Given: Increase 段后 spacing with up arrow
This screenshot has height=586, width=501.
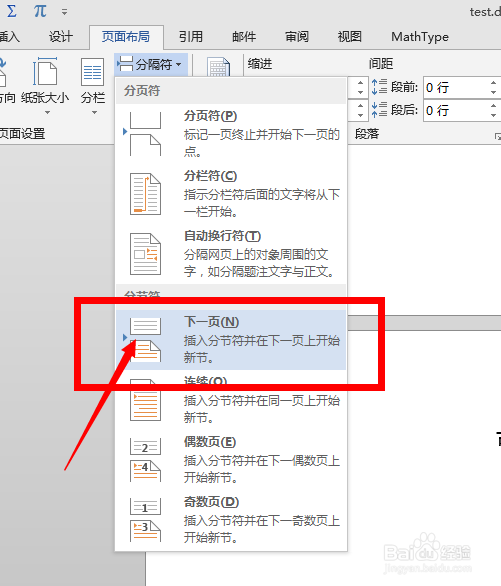Looking at the screenshot, I should point(494,106).
